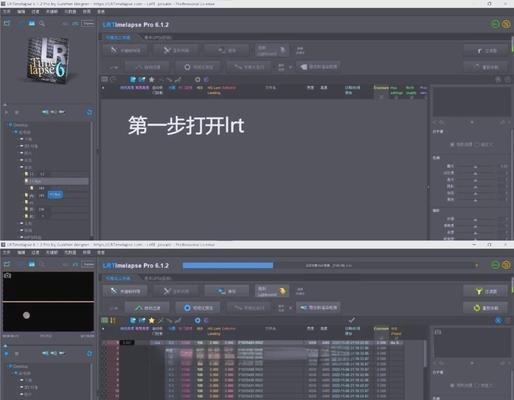
Task: Click the first blue skip button, upper playback bar
Action: coord(45,112)
